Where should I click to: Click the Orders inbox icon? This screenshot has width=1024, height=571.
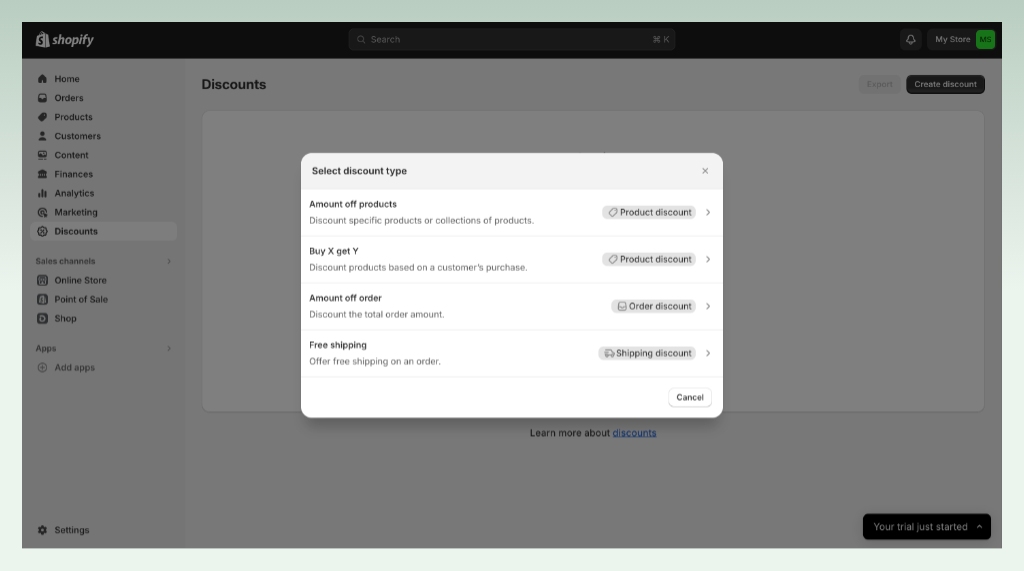pyautogui.click(x=42, y=98)
